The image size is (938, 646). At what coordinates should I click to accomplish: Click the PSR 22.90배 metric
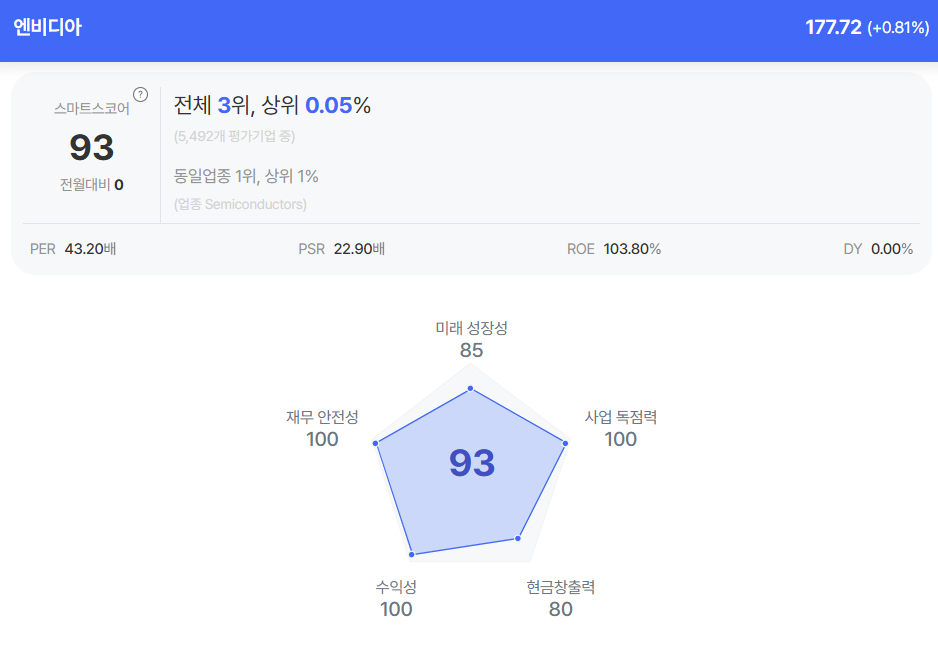[x=341, y=249]
